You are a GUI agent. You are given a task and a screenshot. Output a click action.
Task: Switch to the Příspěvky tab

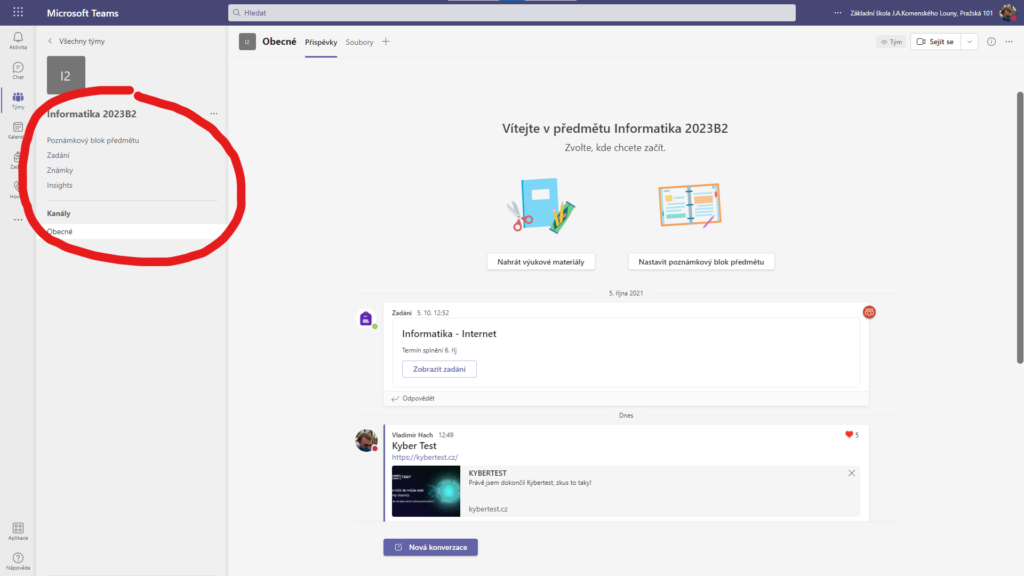click(x=321, y=42)
